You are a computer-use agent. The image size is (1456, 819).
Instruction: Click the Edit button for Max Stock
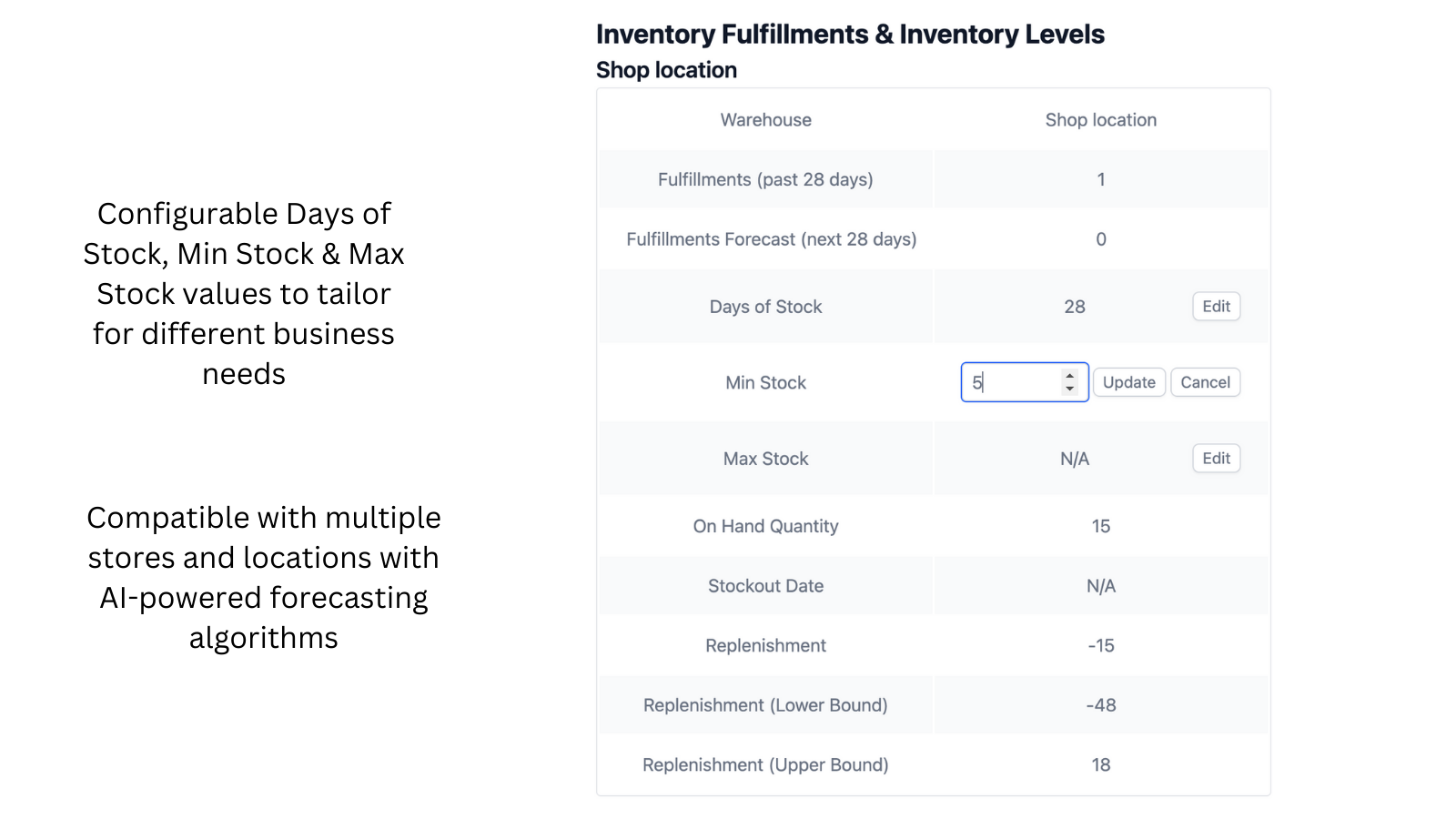pyautogui.click(x=1216, y=459)
